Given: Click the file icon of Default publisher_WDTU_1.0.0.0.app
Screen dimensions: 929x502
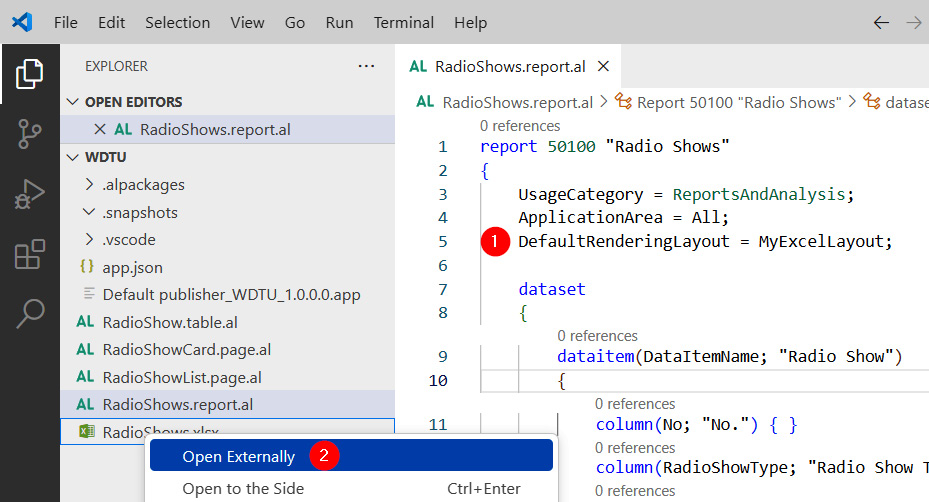Looking at the screenshot, I should pos(89,293).
